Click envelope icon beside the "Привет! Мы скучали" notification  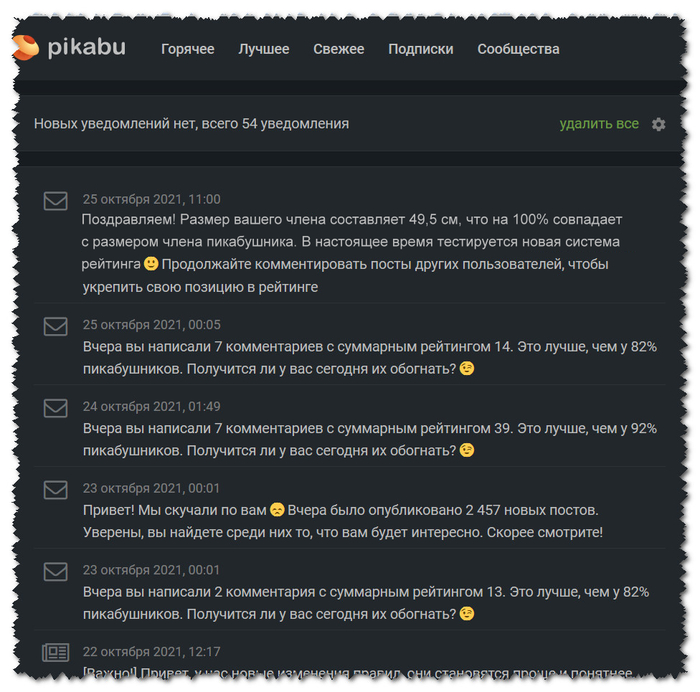coord(56,490)
